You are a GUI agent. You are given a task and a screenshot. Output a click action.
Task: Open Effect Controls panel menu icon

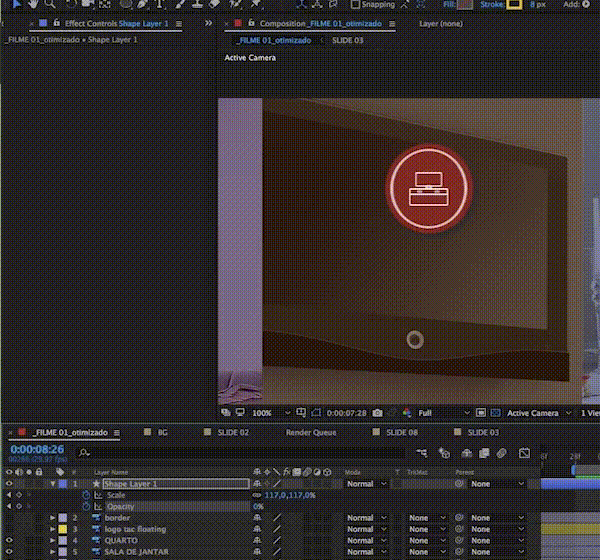(178, 23)
